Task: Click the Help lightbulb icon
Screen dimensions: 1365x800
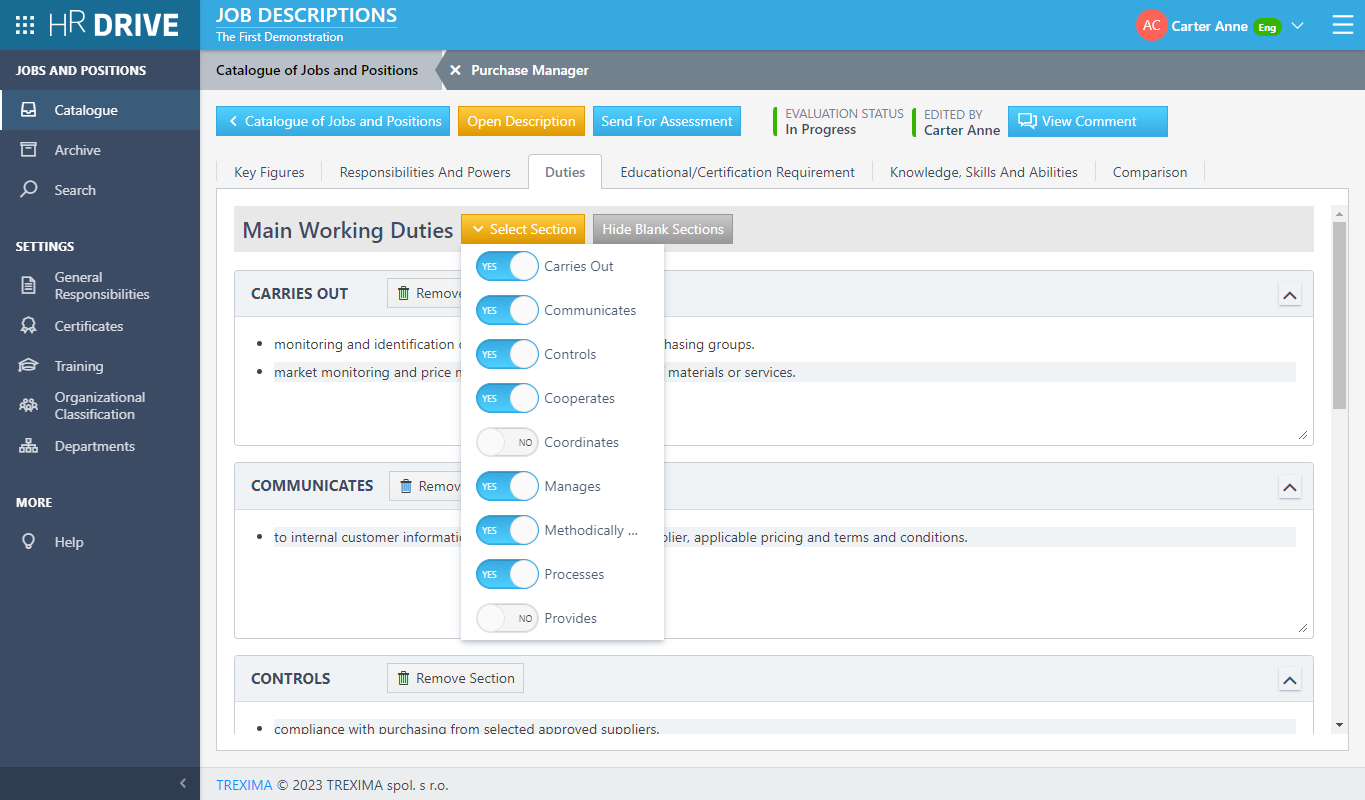Action: click(29, 542)
